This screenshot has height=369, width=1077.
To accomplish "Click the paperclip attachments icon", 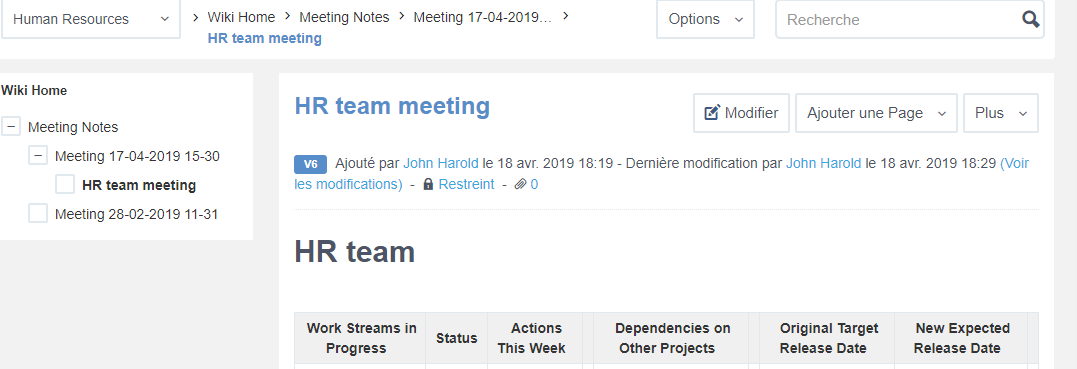I will click(521, 185).
